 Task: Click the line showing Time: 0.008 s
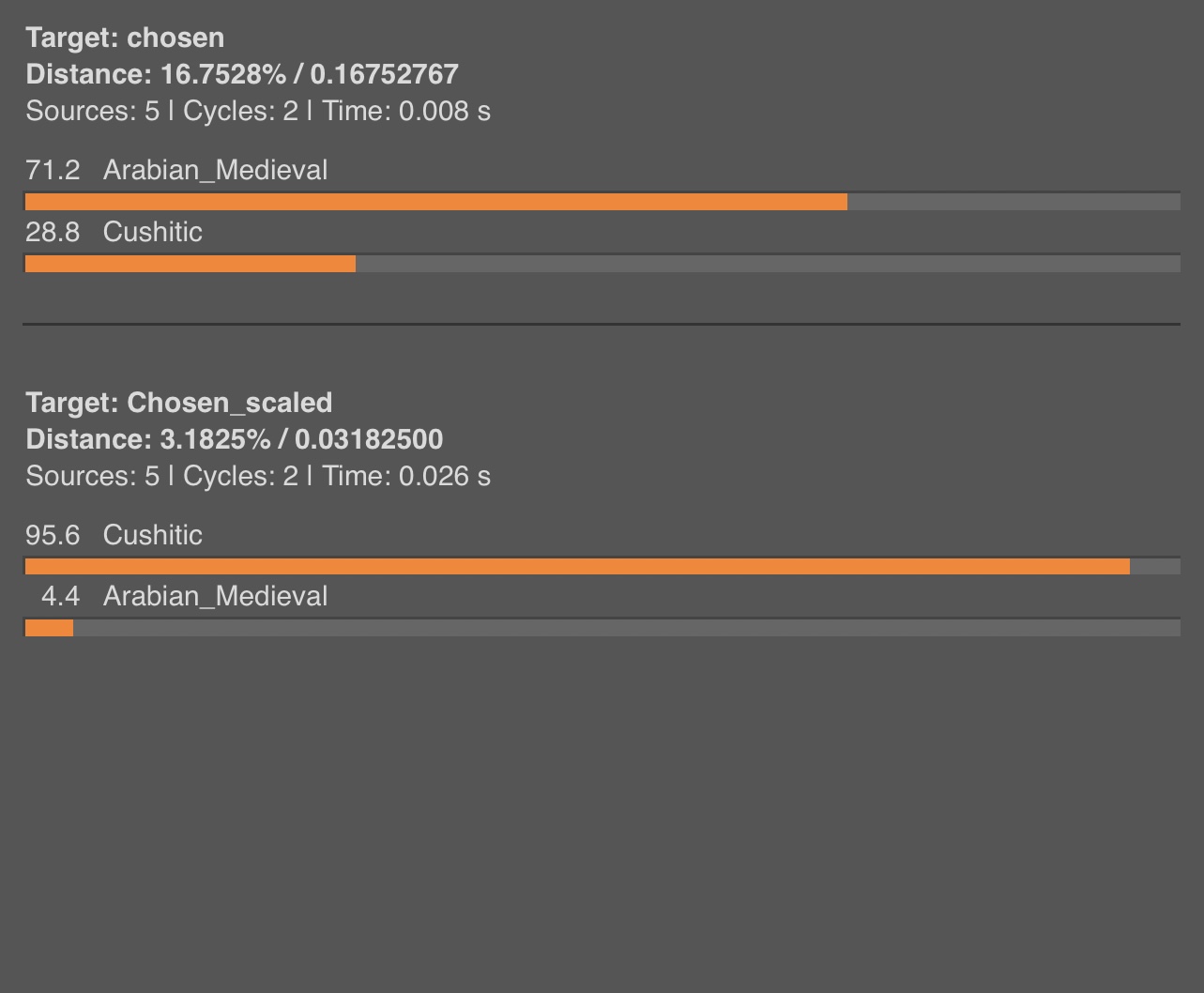click(258, 111)
